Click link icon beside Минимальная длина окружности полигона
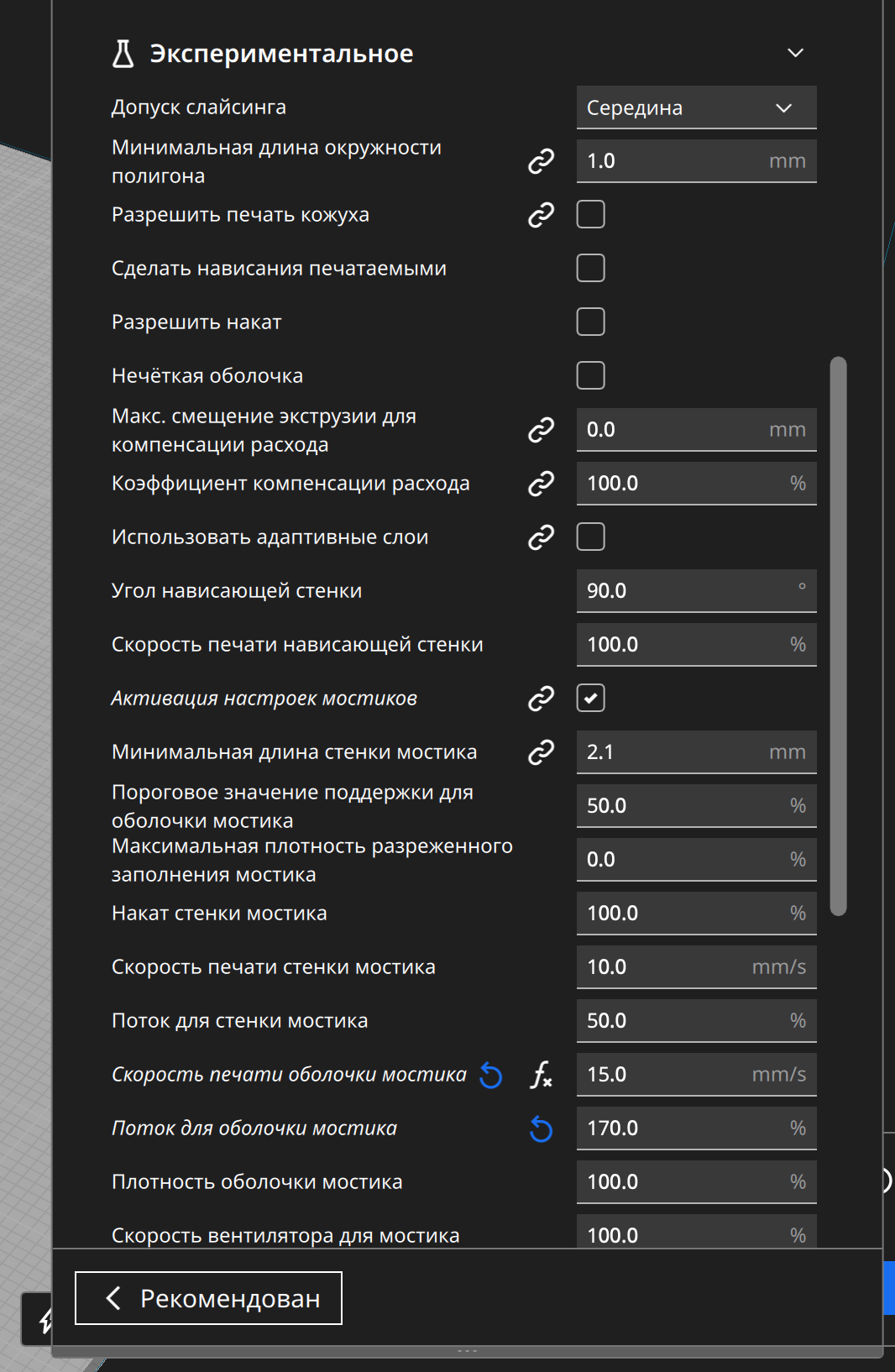Image resolution: width=895 pixels, height=1372 pixels. 541,161
